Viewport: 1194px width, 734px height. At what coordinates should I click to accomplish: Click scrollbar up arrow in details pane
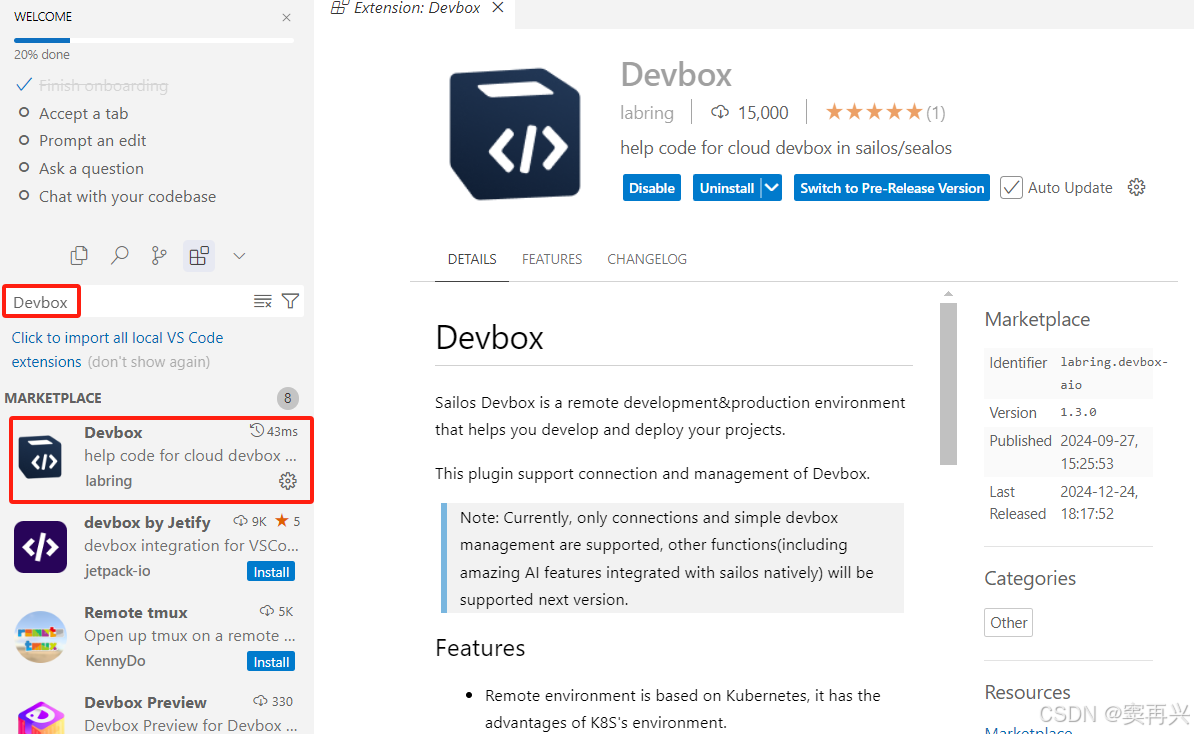[948, 293]
